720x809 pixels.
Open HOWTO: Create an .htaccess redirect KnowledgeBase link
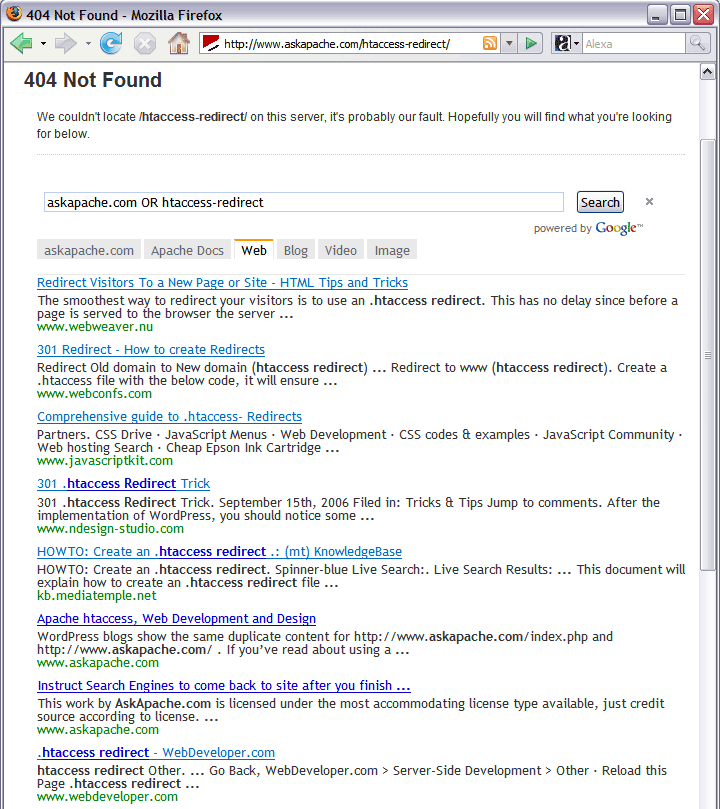click(219, 552)
